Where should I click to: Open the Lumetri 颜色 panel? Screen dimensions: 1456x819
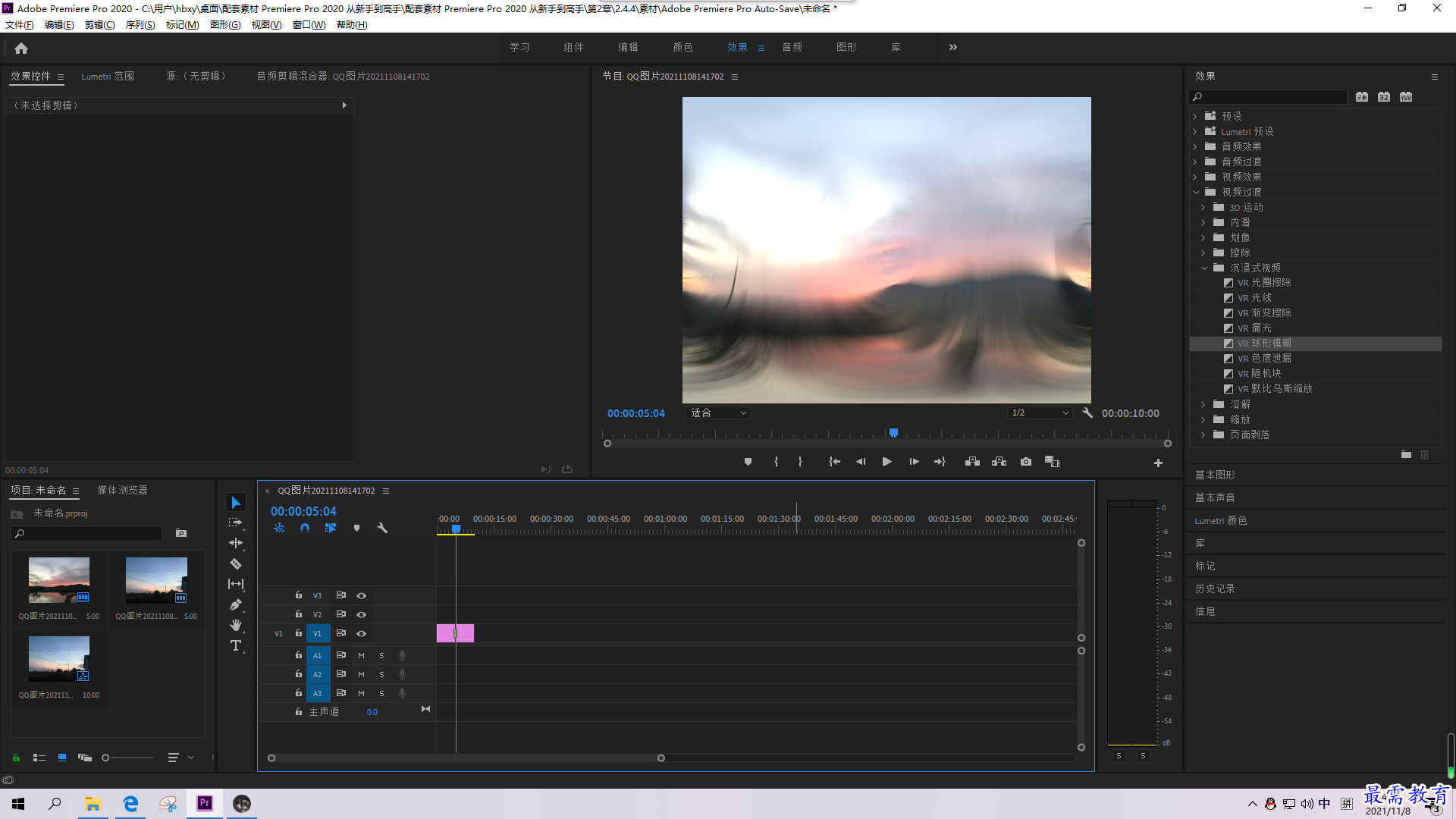coord(1221,520)
